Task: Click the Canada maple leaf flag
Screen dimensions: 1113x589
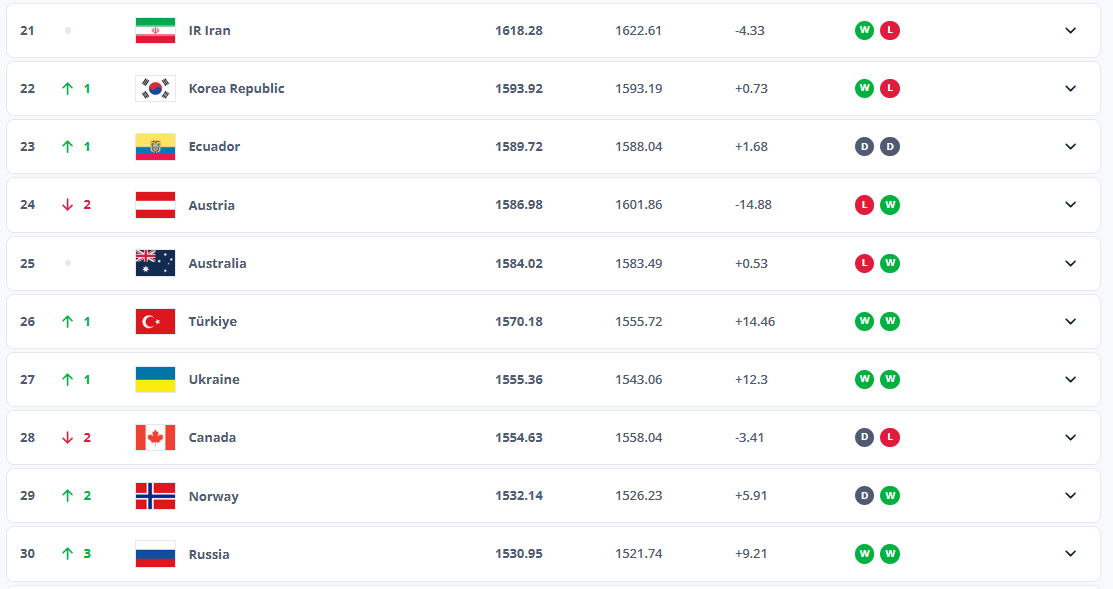Action: coord(155,437)
